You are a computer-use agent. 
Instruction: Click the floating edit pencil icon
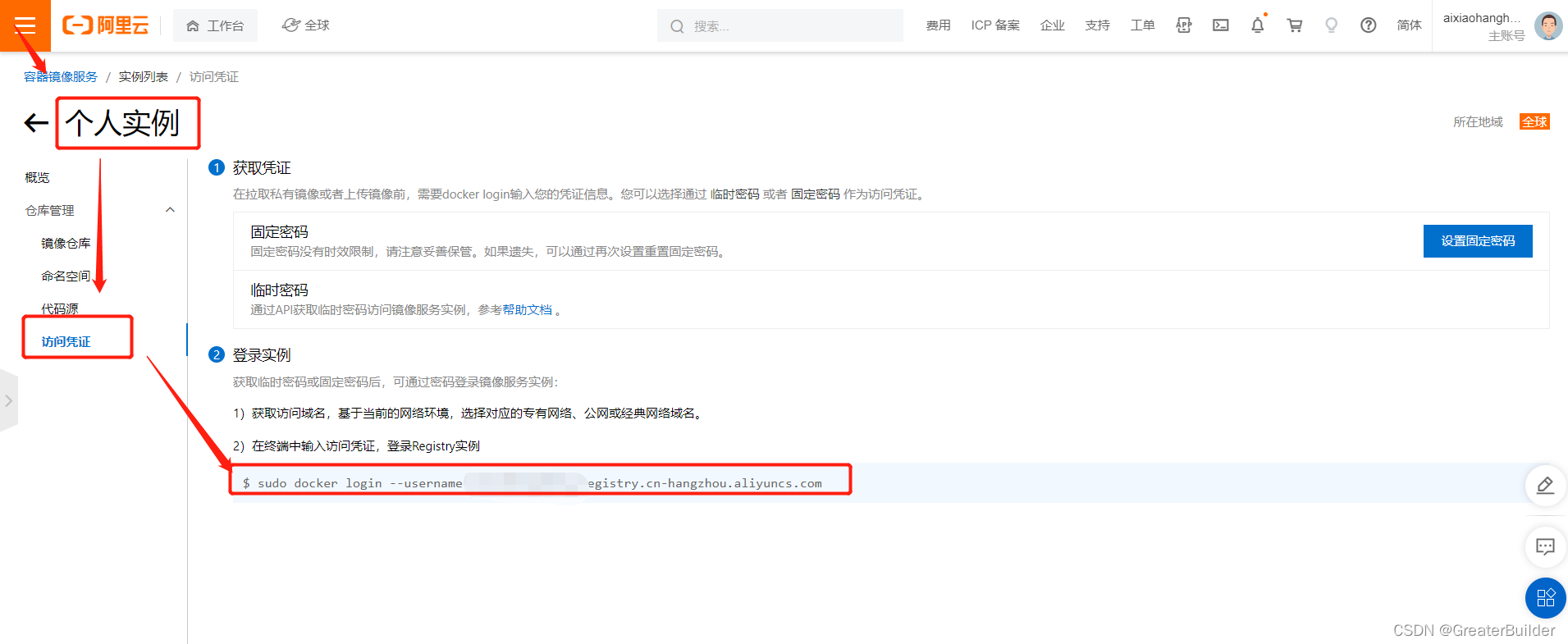(x=1546, y=486)
